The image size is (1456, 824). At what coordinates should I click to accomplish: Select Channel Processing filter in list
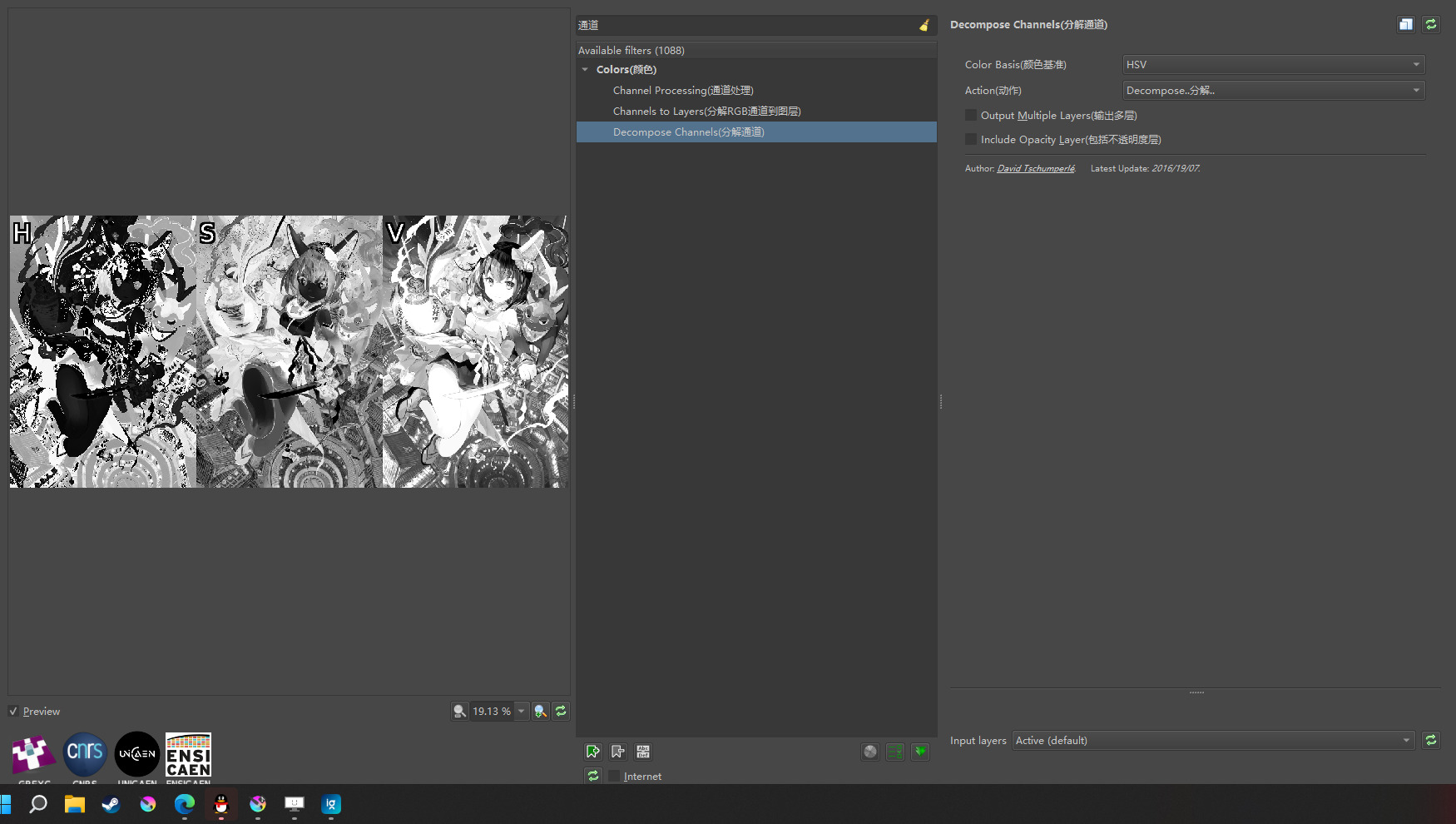point(682,90)
